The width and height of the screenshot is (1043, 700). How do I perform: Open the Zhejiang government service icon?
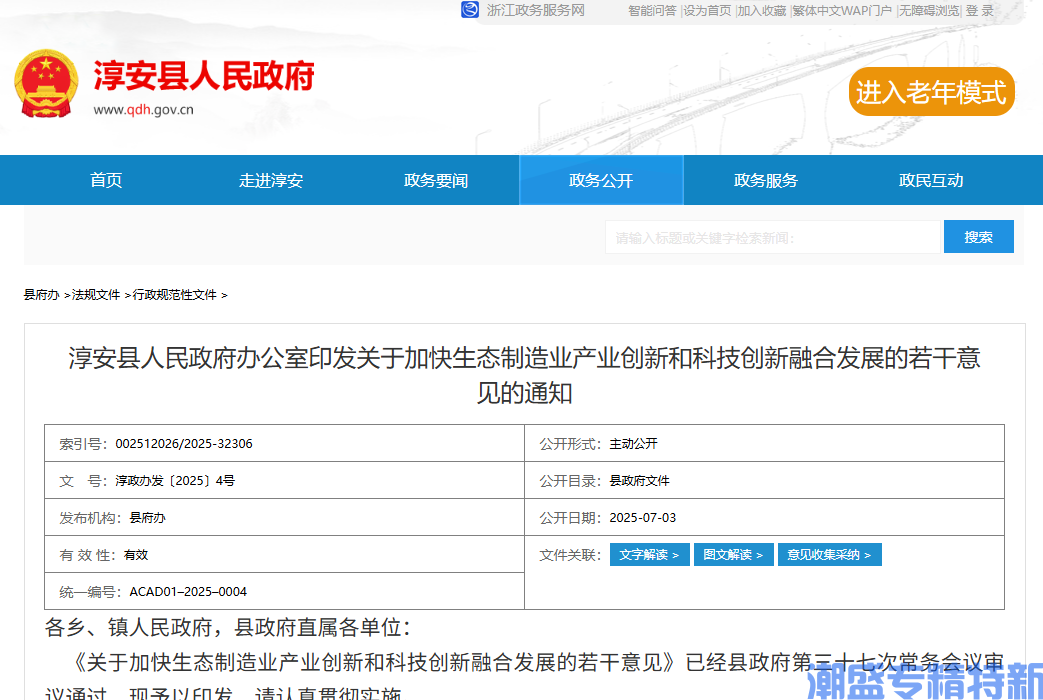coord(470,10)
